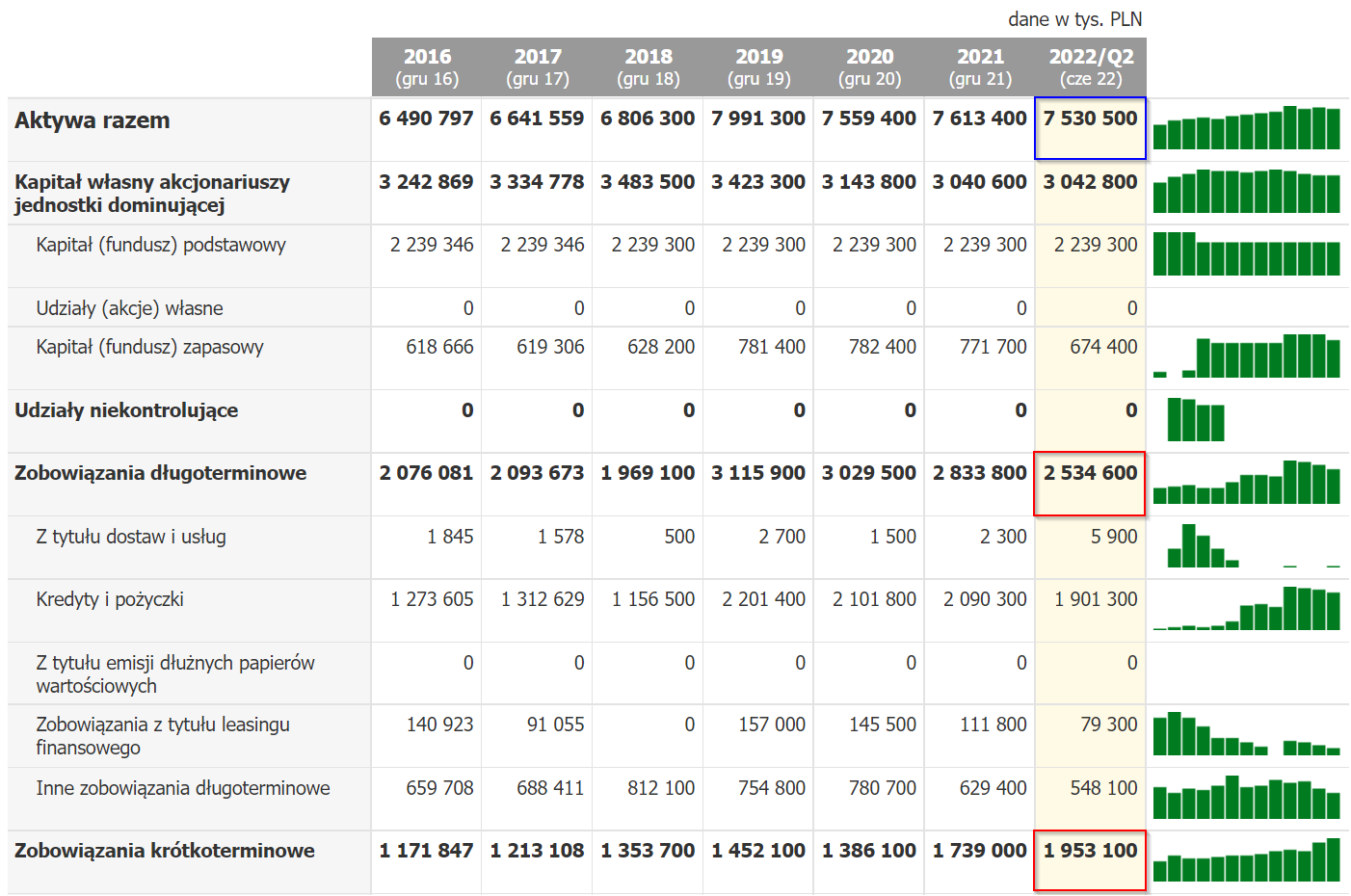
Task: Select the trade payables value 5 900
Action: pyautogui.click(x=1114, y=537)
